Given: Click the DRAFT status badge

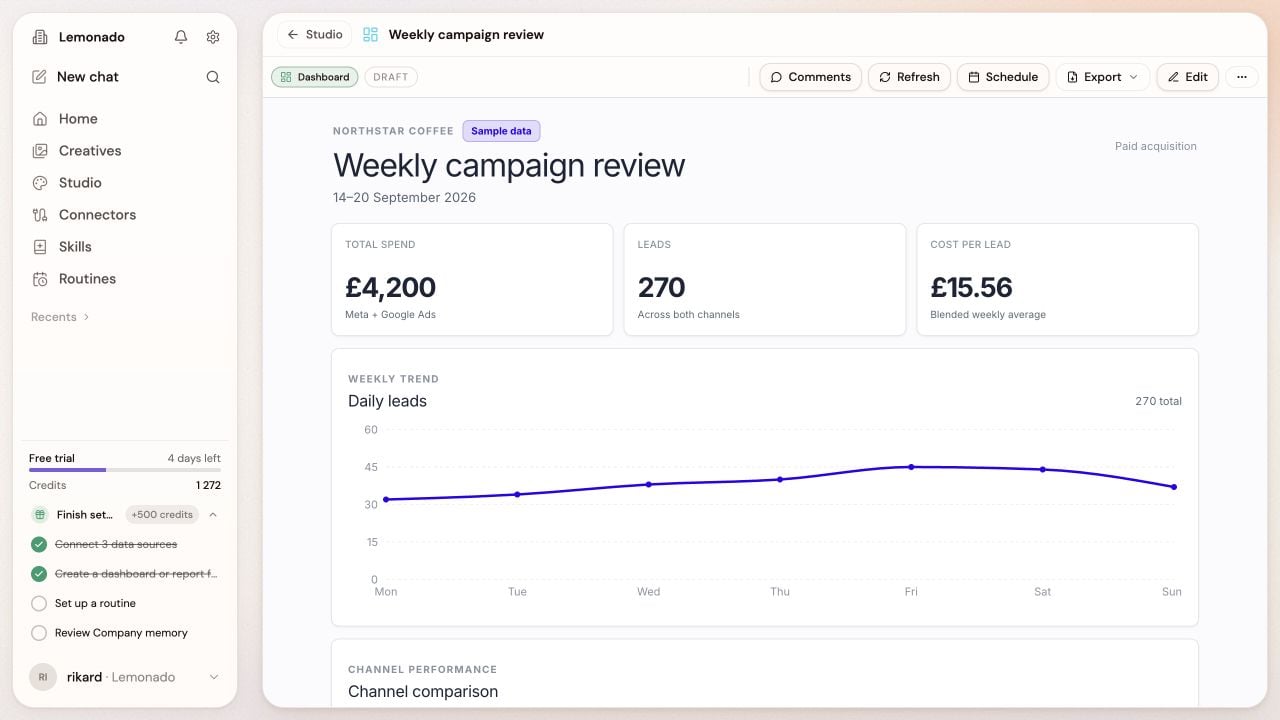Looking at the screenshot, I should 391,77.
